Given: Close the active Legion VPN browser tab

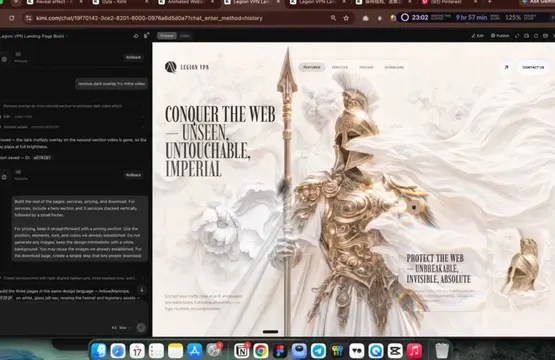Looking at the screenshot, I should point(278,2).
